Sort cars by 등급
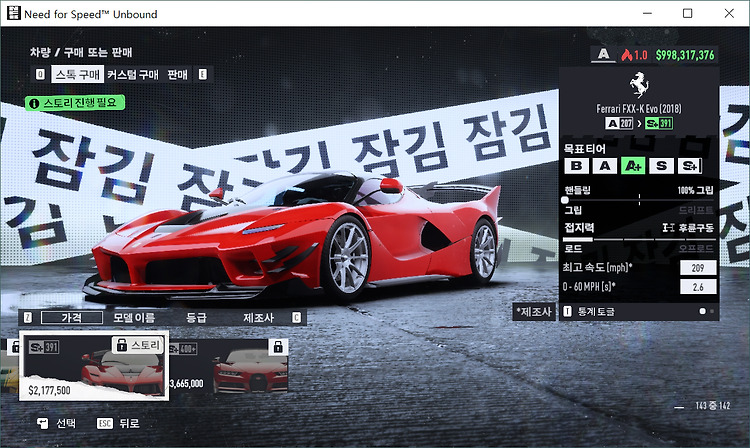The height and width of the screenshot is (448, 750). [x=196, y=317]
